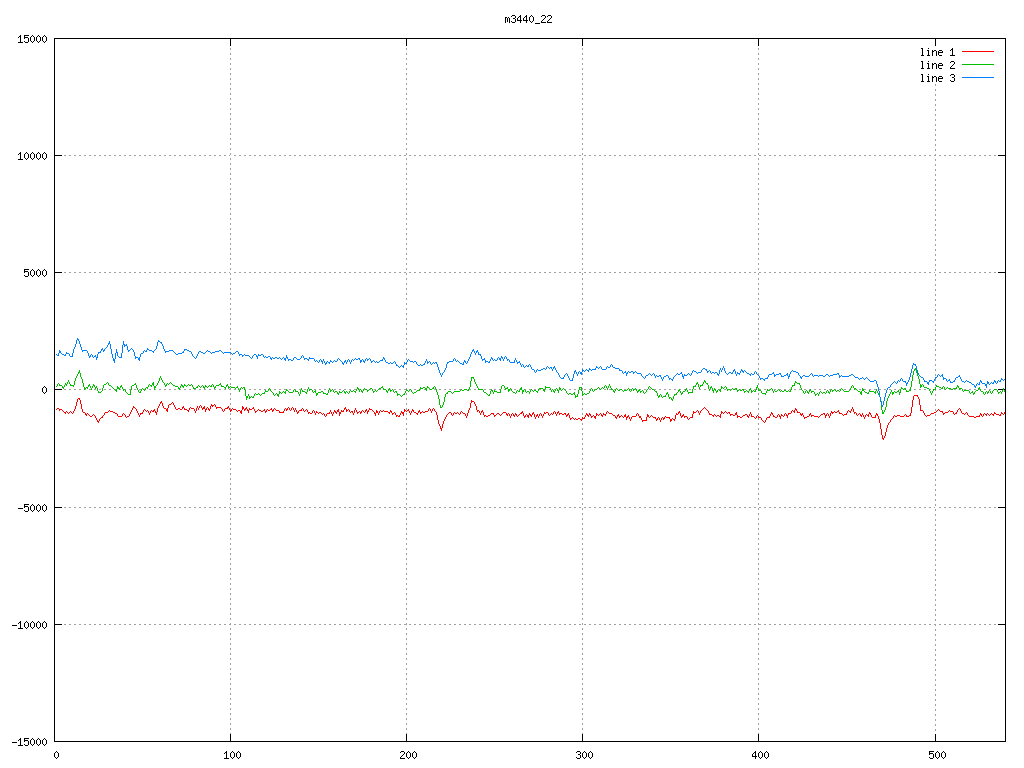
Task: Click the 10000 y-axis label
Action: (x=31, y=156)
